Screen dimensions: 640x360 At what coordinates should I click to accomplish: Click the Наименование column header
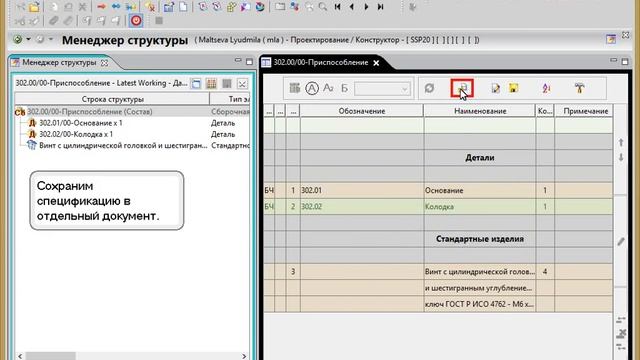click(x=480, y=111)
